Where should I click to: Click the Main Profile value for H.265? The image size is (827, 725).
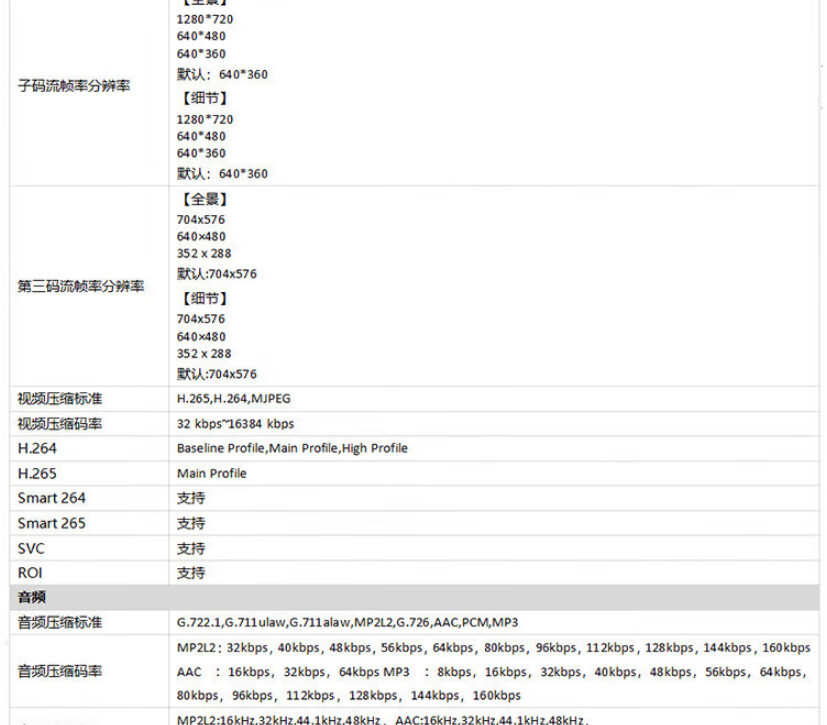[x=211, y=473]
